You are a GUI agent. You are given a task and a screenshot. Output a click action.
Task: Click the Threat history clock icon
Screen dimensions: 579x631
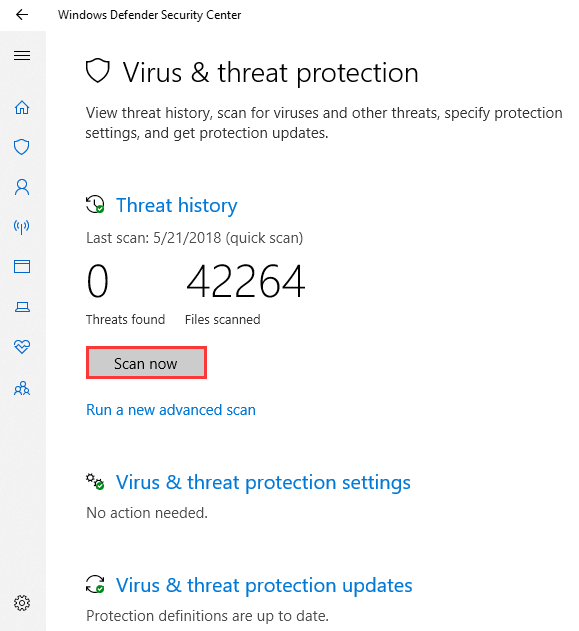coord(95,204)
